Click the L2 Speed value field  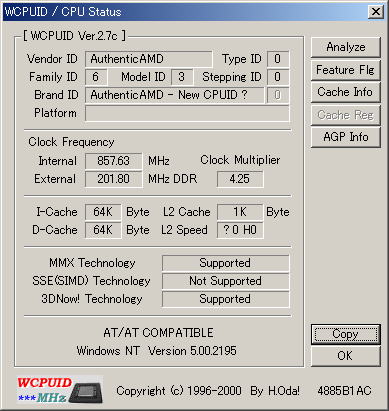coord(240,230)
